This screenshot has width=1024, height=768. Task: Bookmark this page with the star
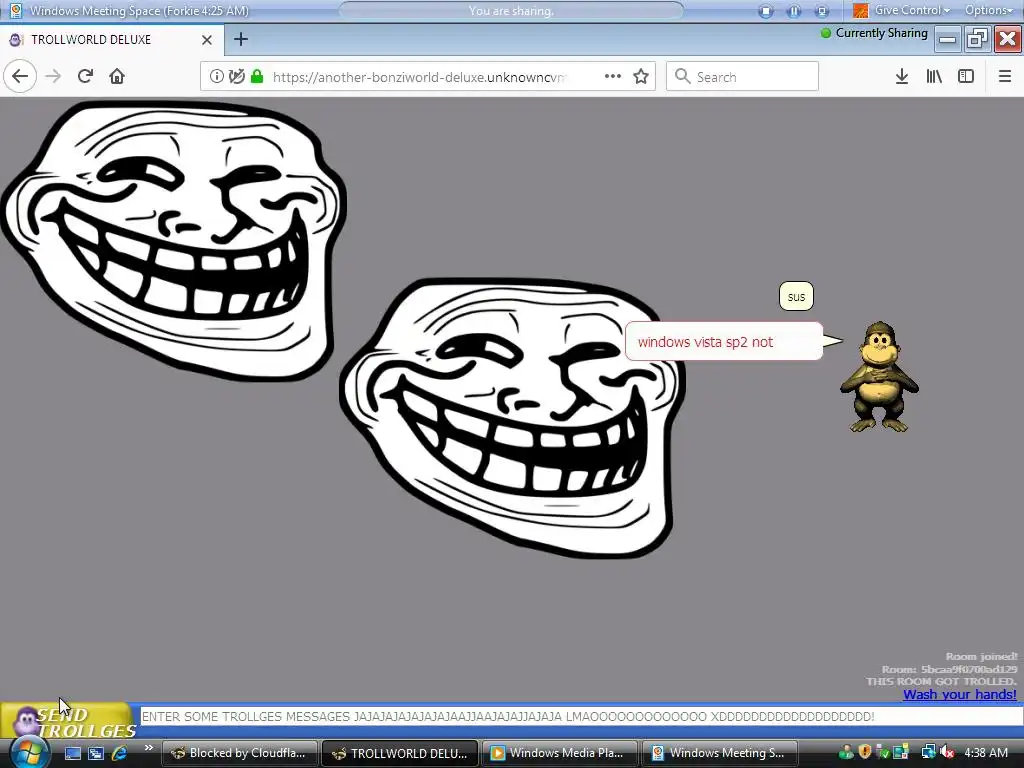pos(641,76)
